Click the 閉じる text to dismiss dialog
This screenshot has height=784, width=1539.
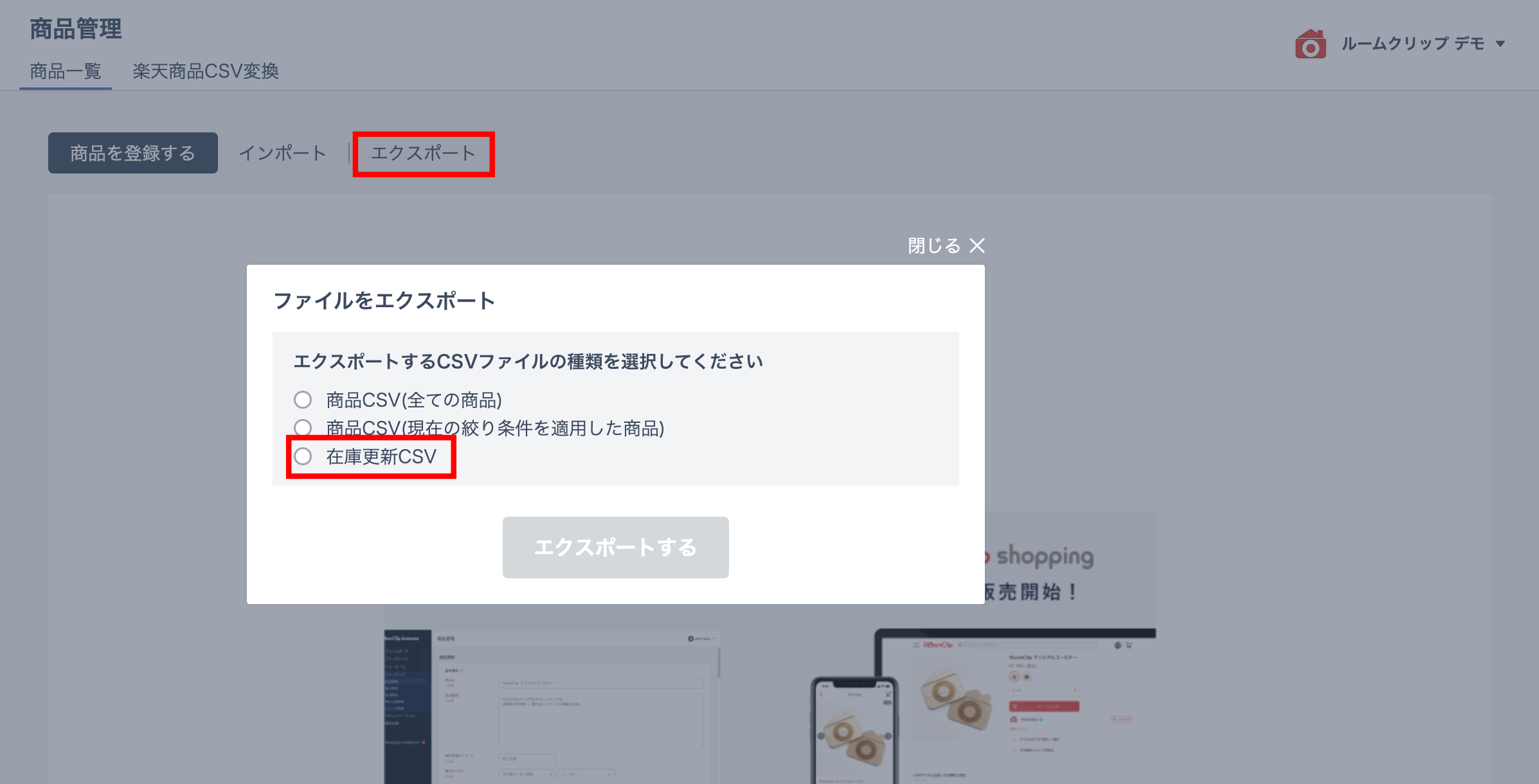click(934, 245)
